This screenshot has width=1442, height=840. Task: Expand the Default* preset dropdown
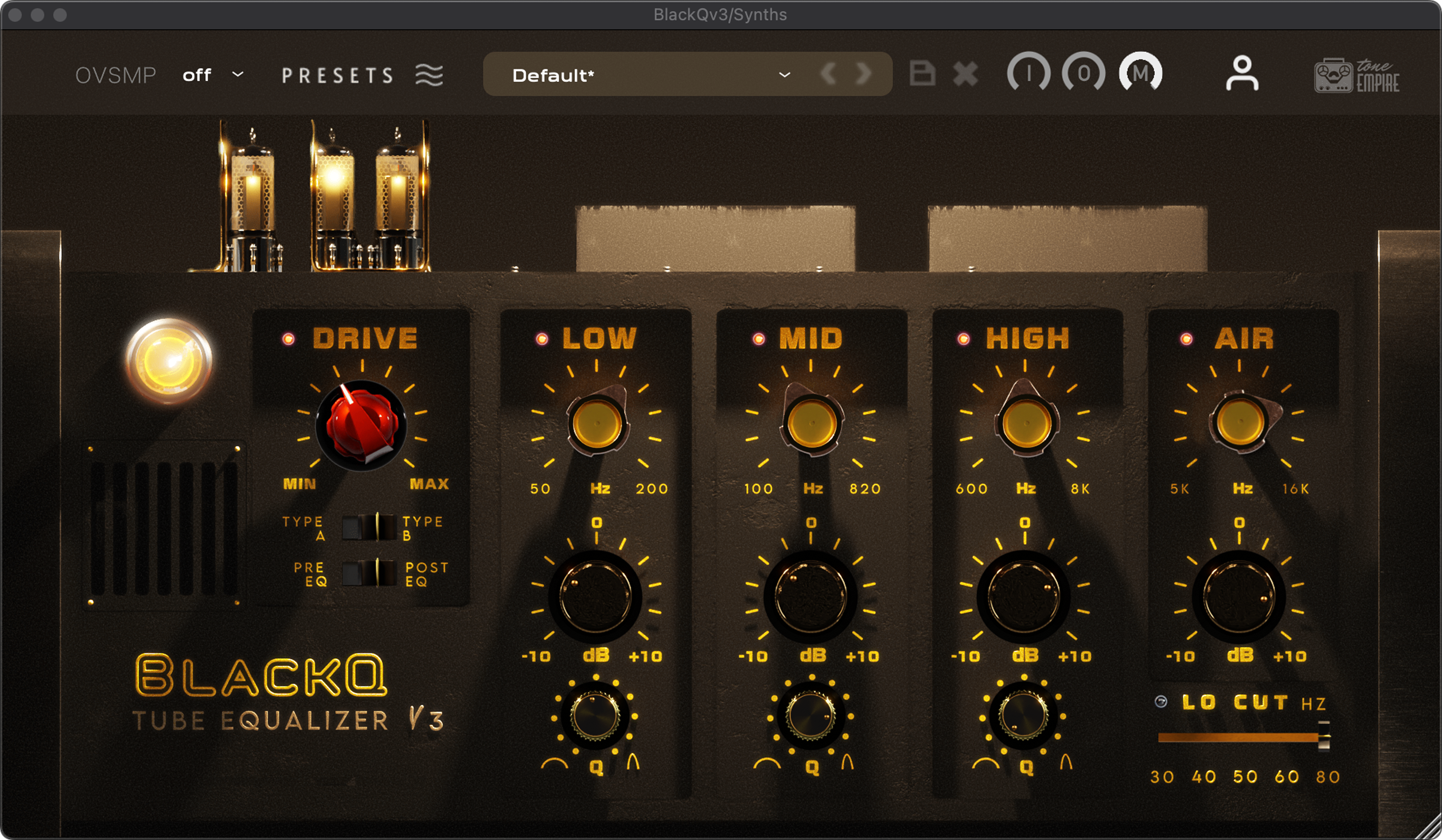pos(785,75)
